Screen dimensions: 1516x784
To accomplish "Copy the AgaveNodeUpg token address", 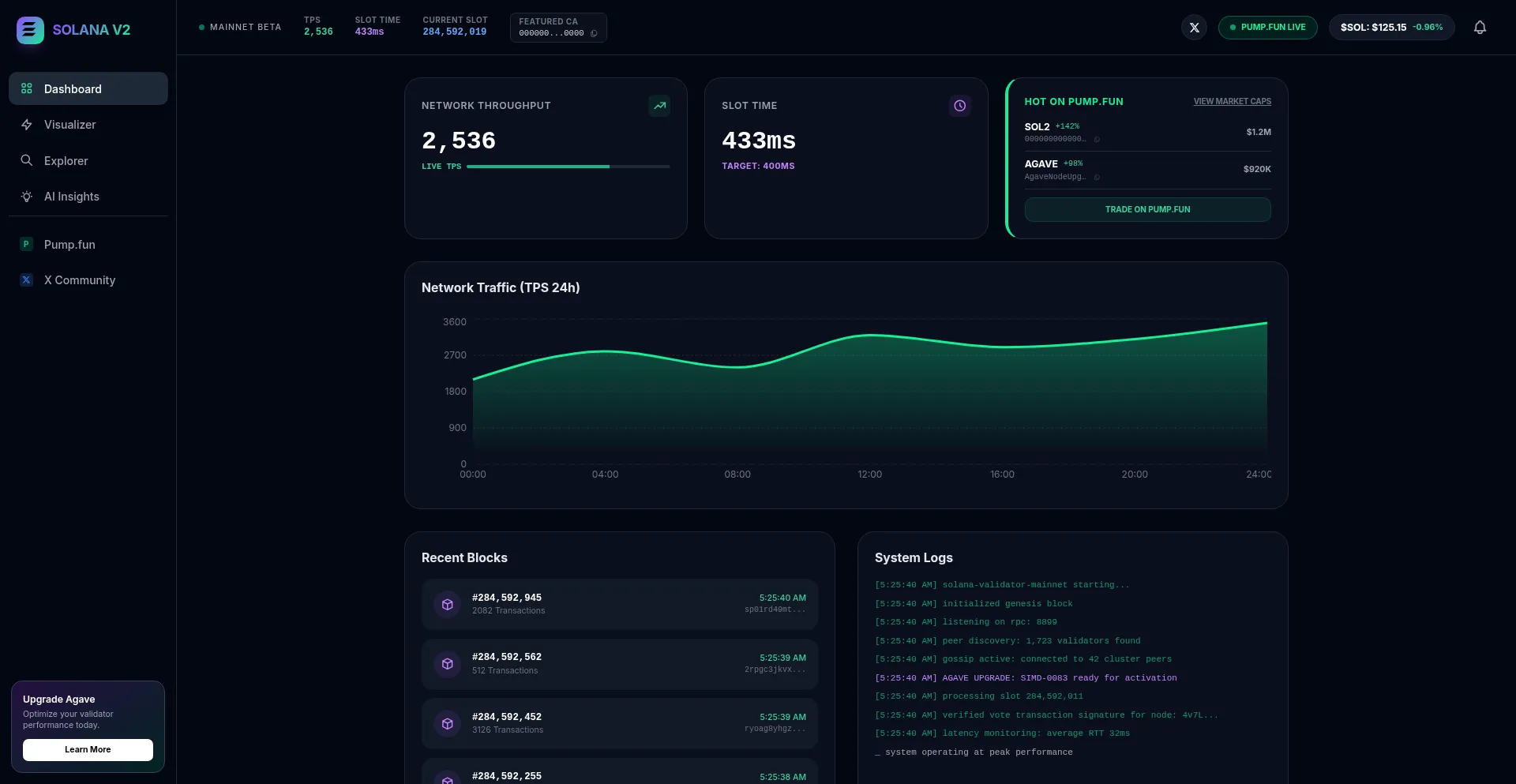I will click(x=1098, y=177).
